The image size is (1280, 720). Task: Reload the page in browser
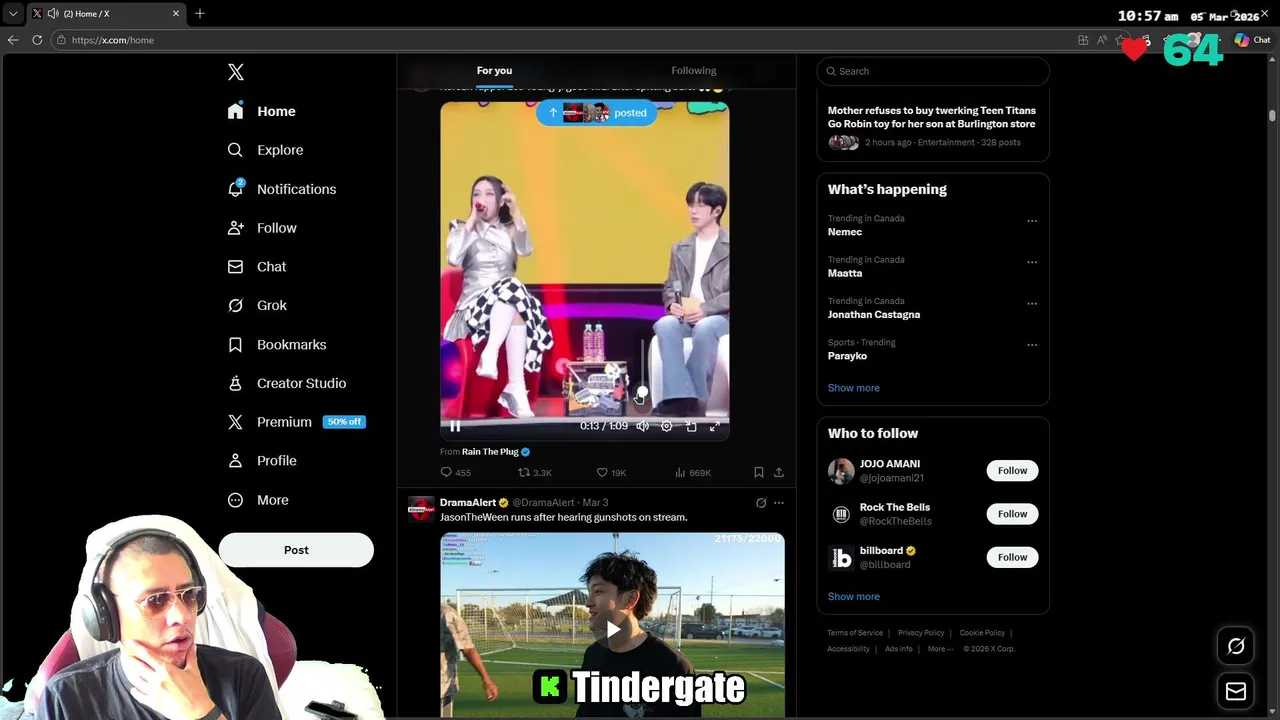(x=37, y=40)
